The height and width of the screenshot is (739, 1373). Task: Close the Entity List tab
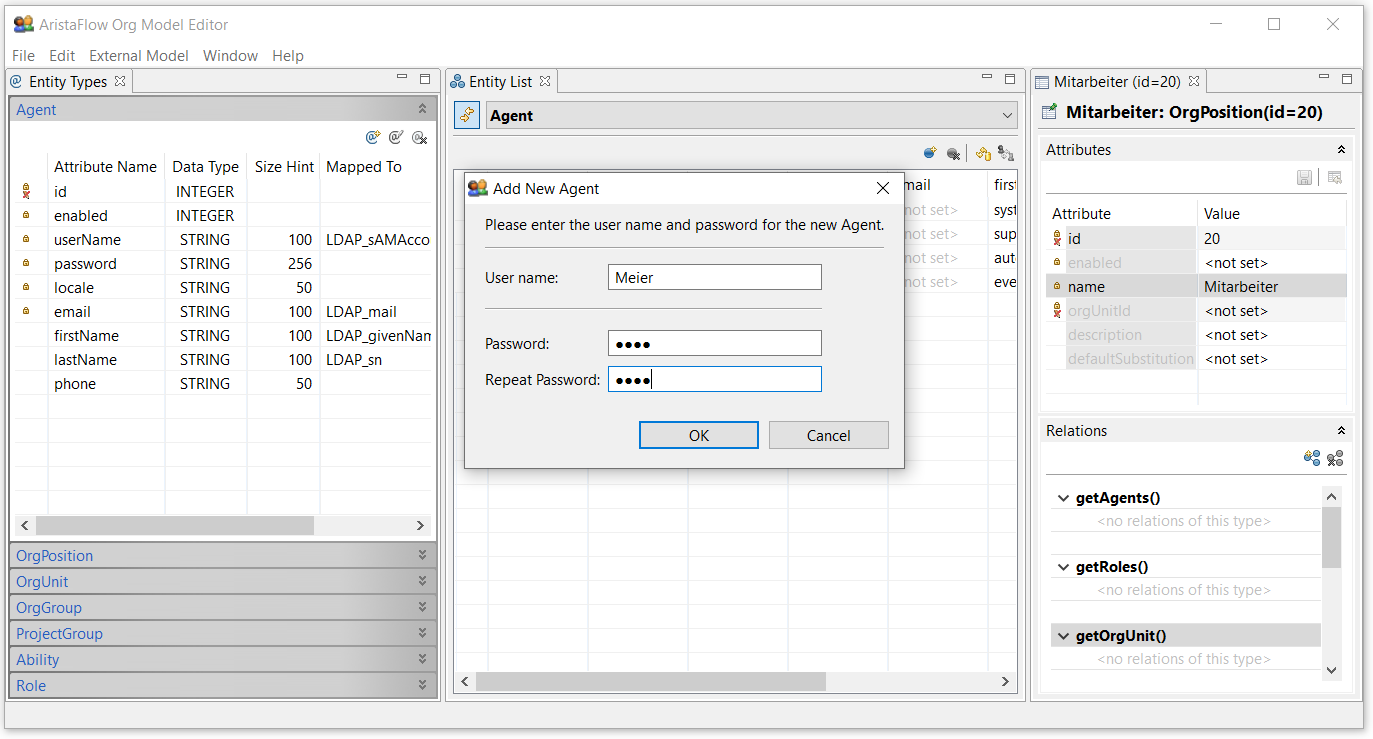coord(545,81)
